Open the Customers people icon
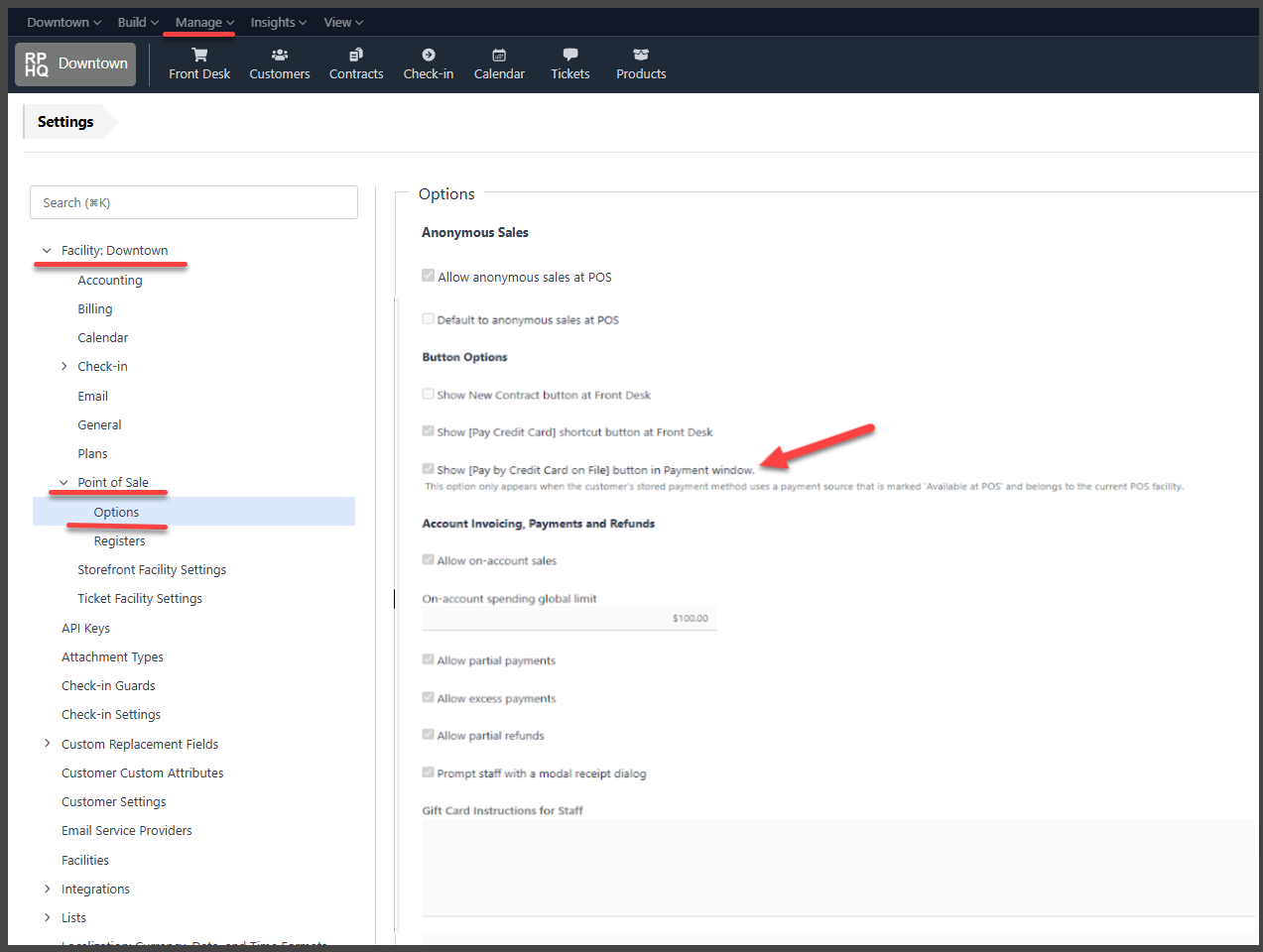 280,56
